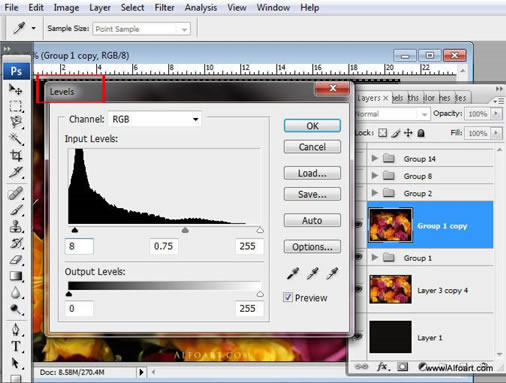Click the Options... button
Viewport: 506px width, 383px height.
(312, 247)
